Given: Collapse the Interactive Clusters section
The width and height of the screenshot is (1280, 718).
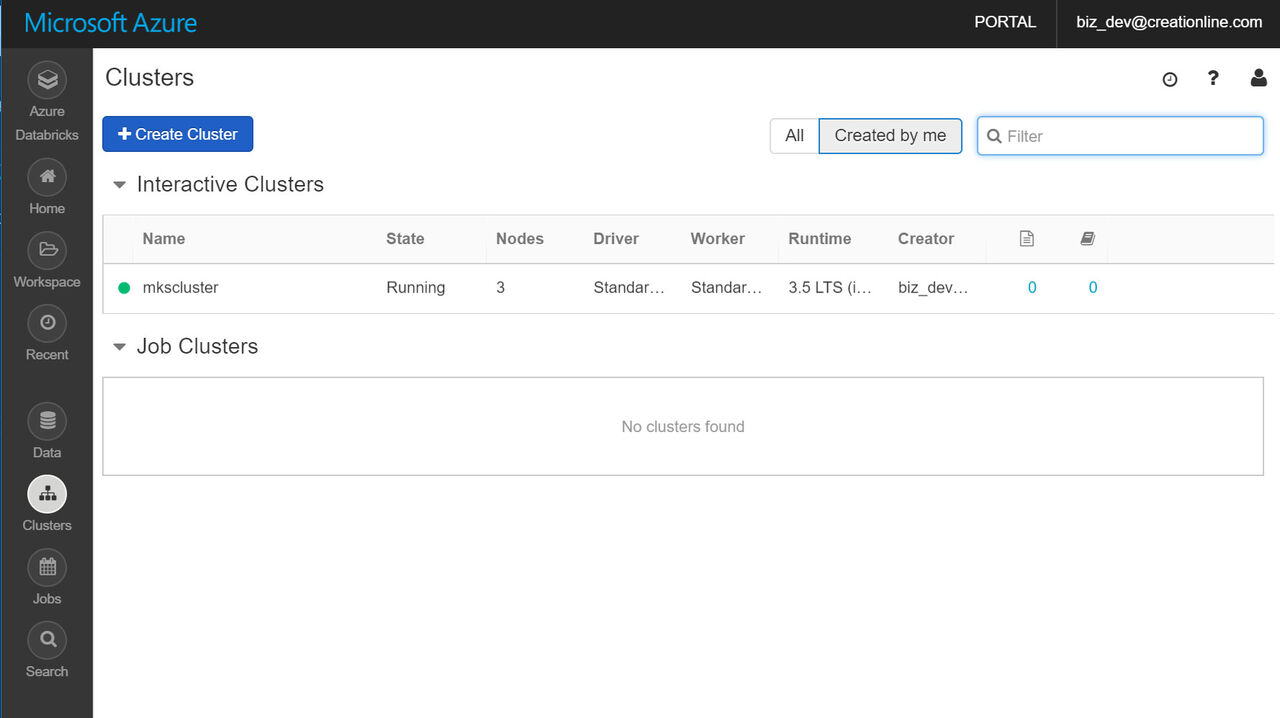Looking at the screenshot, I should (119, 185).
